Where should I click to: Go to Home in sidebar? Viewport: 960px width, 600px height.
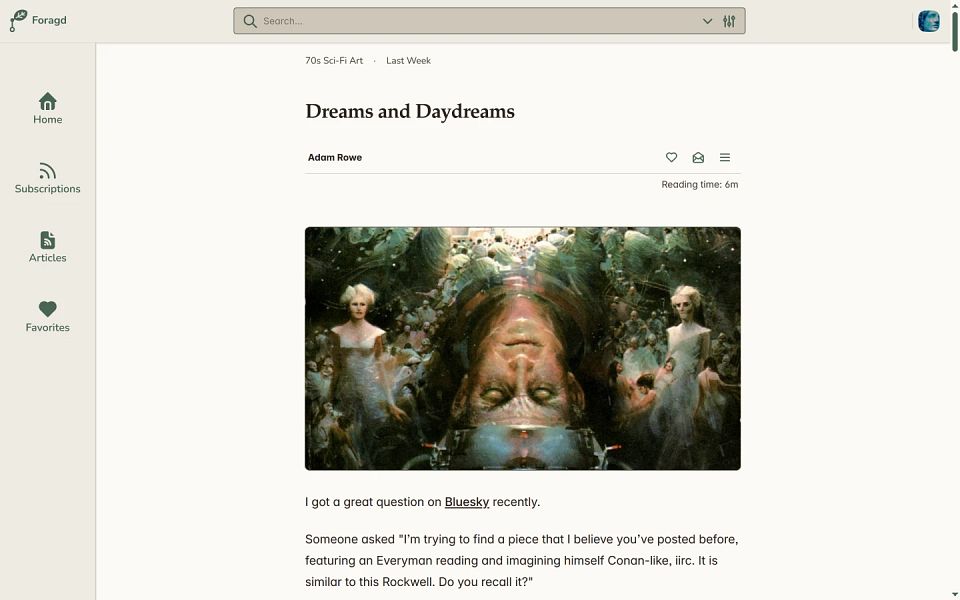pyautogui.click(x=48, y=108)
